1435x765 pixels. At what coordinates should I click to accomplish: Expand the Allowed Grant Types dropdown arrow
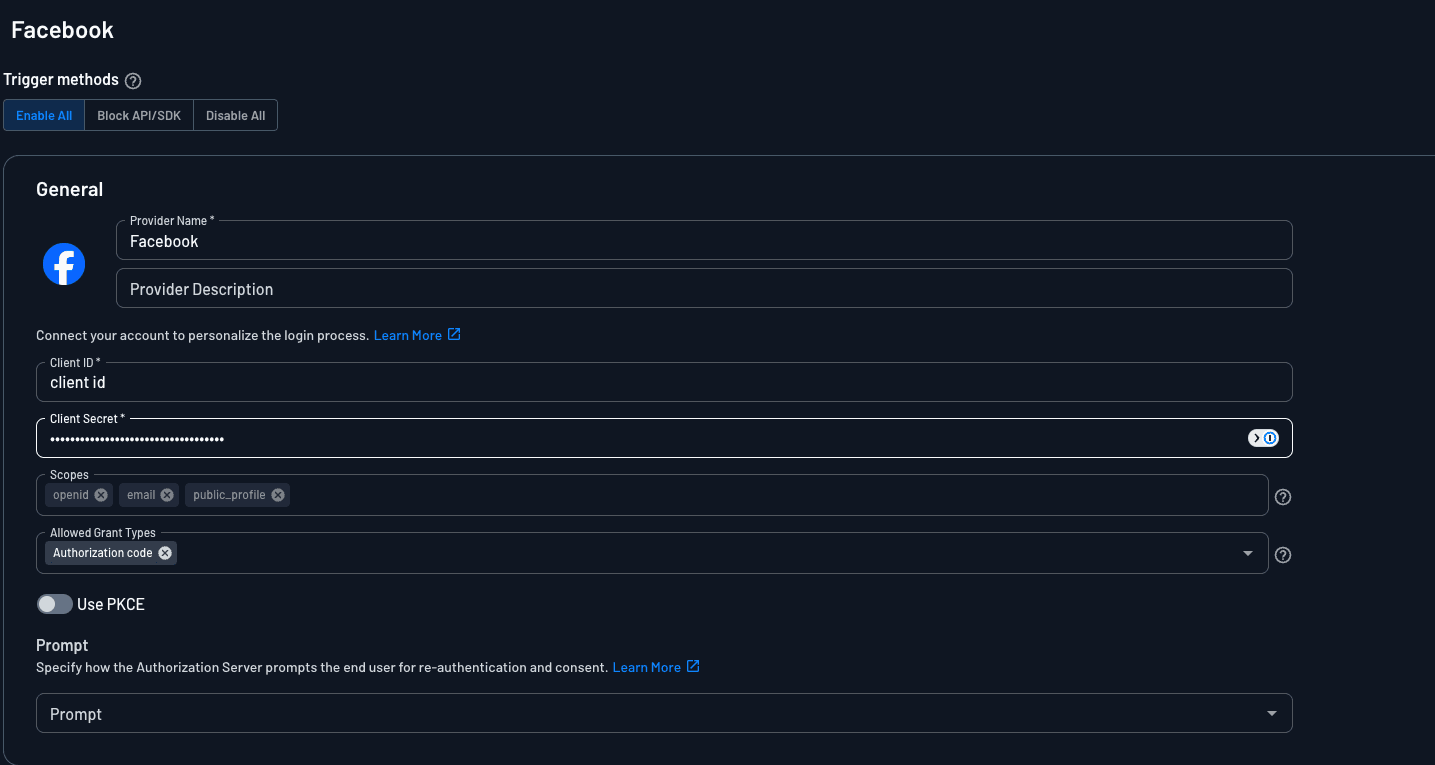coord(1248,554)
